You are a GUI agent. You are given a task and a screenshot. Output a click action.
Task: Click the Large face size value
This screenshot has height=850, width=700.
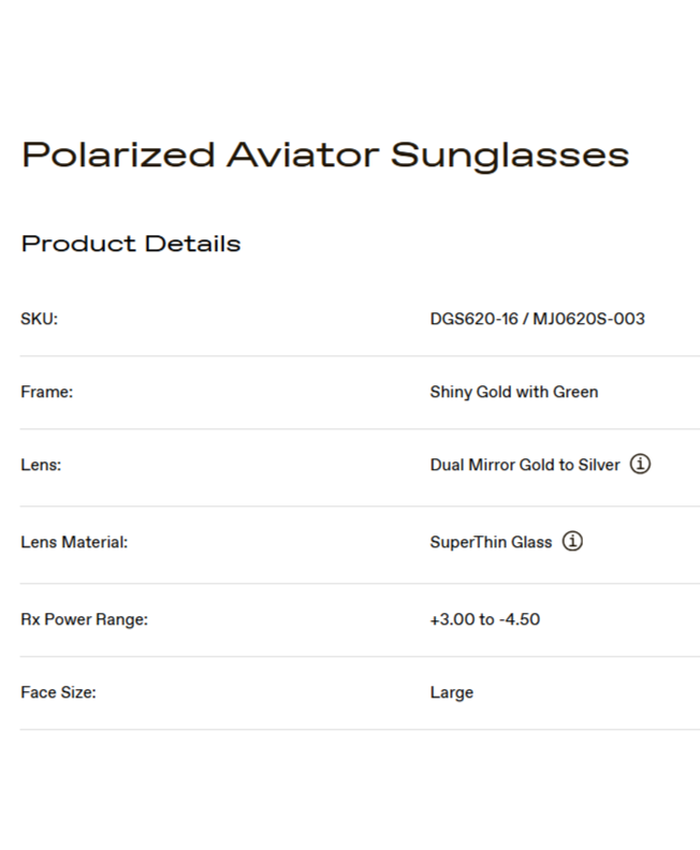tap(452, 692)
